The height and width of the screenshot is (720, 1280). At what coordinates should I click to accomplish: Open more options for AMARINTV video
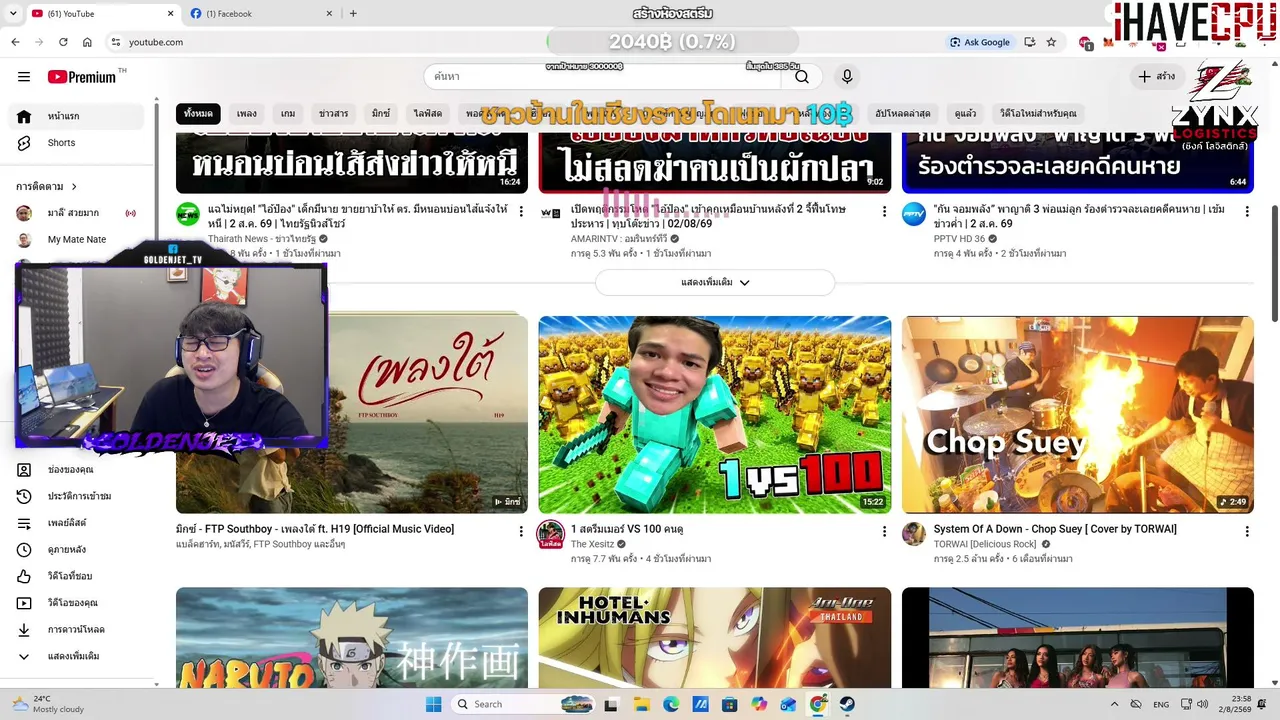[884, 211]
